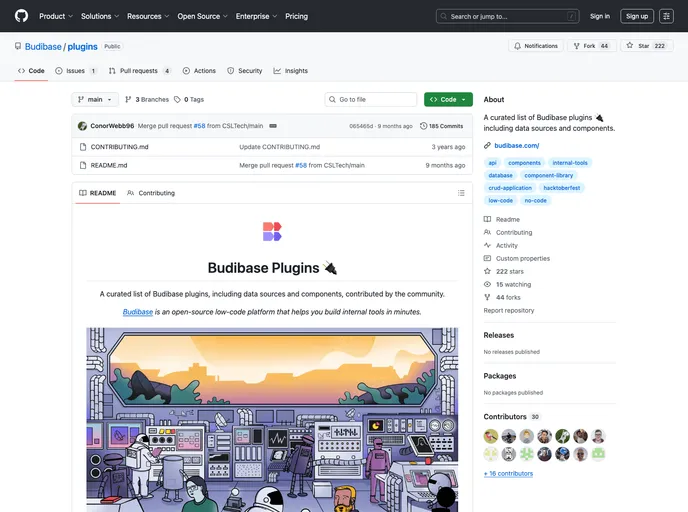View the 44 forks list
688x512 pixels.
click(502, 297)
